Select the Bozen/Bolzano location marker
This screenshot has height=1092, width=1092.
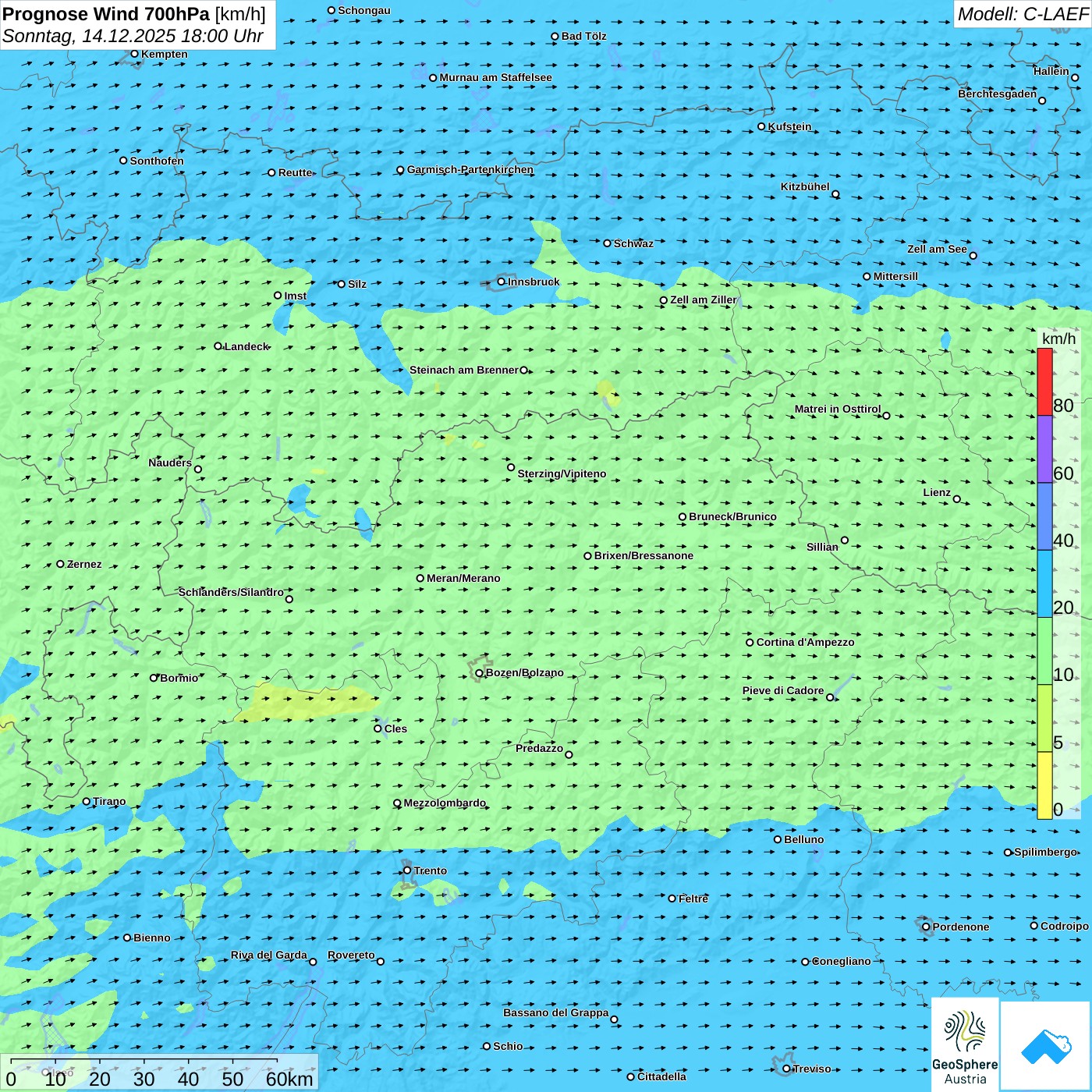(x=479, y=673)
